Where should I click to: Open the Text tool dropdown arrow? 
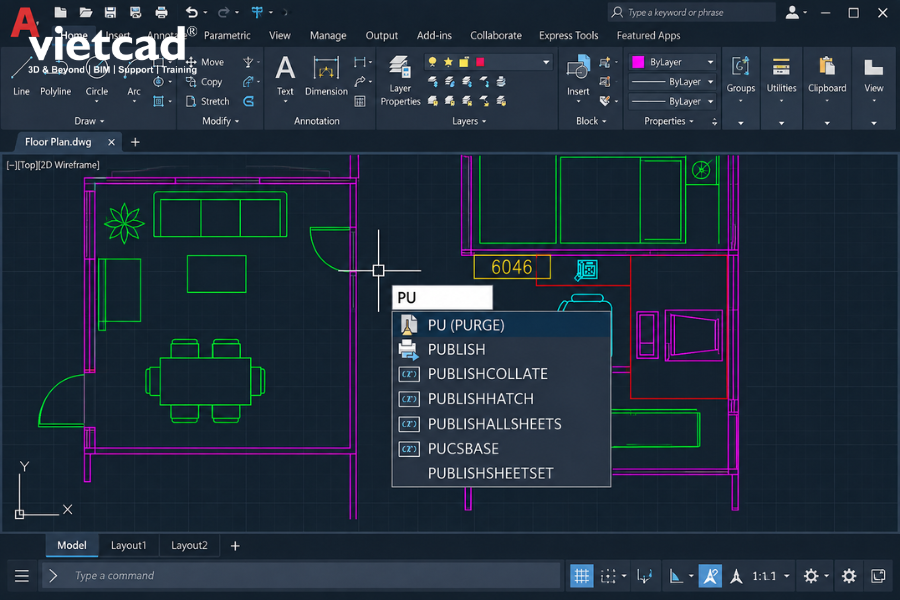pyautogui.click(x=285, y=102)
